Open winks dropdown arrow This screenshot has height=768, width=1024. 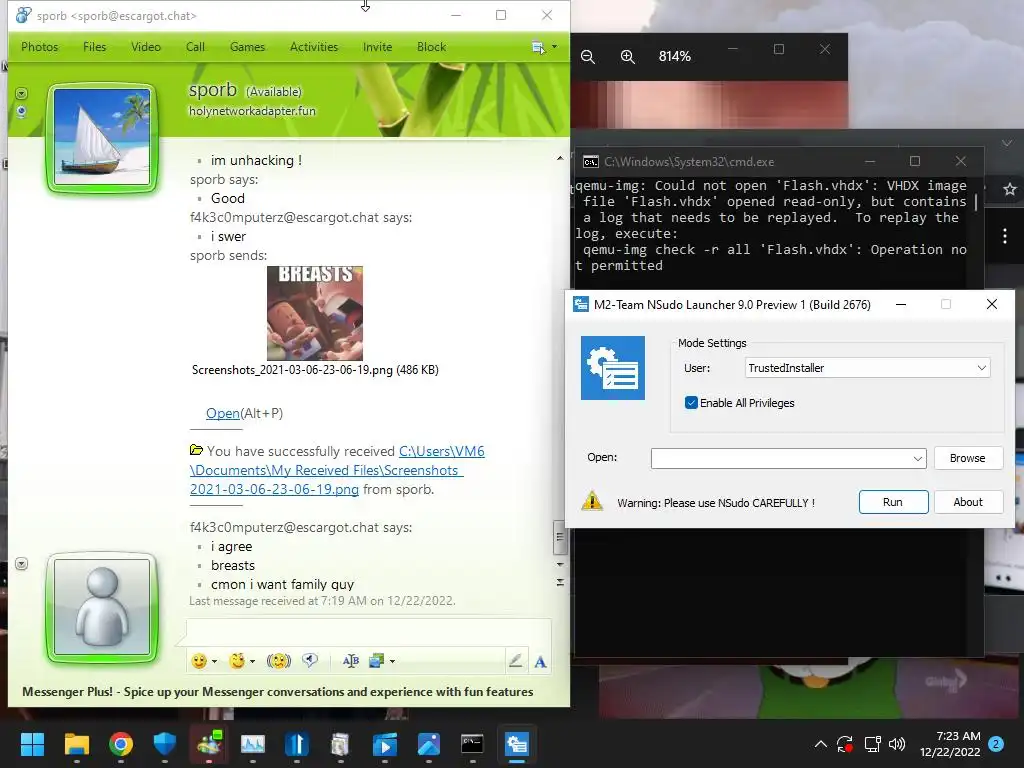tap(252, 662)
